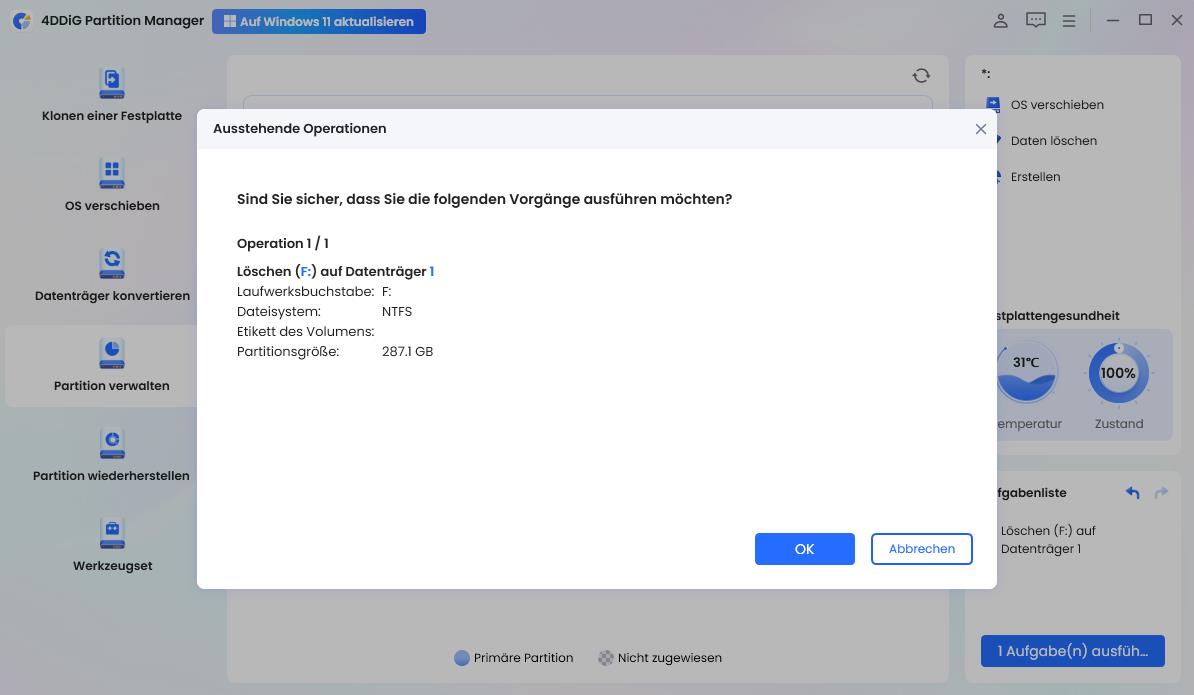Click the 287.1 GB partition size value
This screenshot has width=1194, height=695.
coord(407,352)
